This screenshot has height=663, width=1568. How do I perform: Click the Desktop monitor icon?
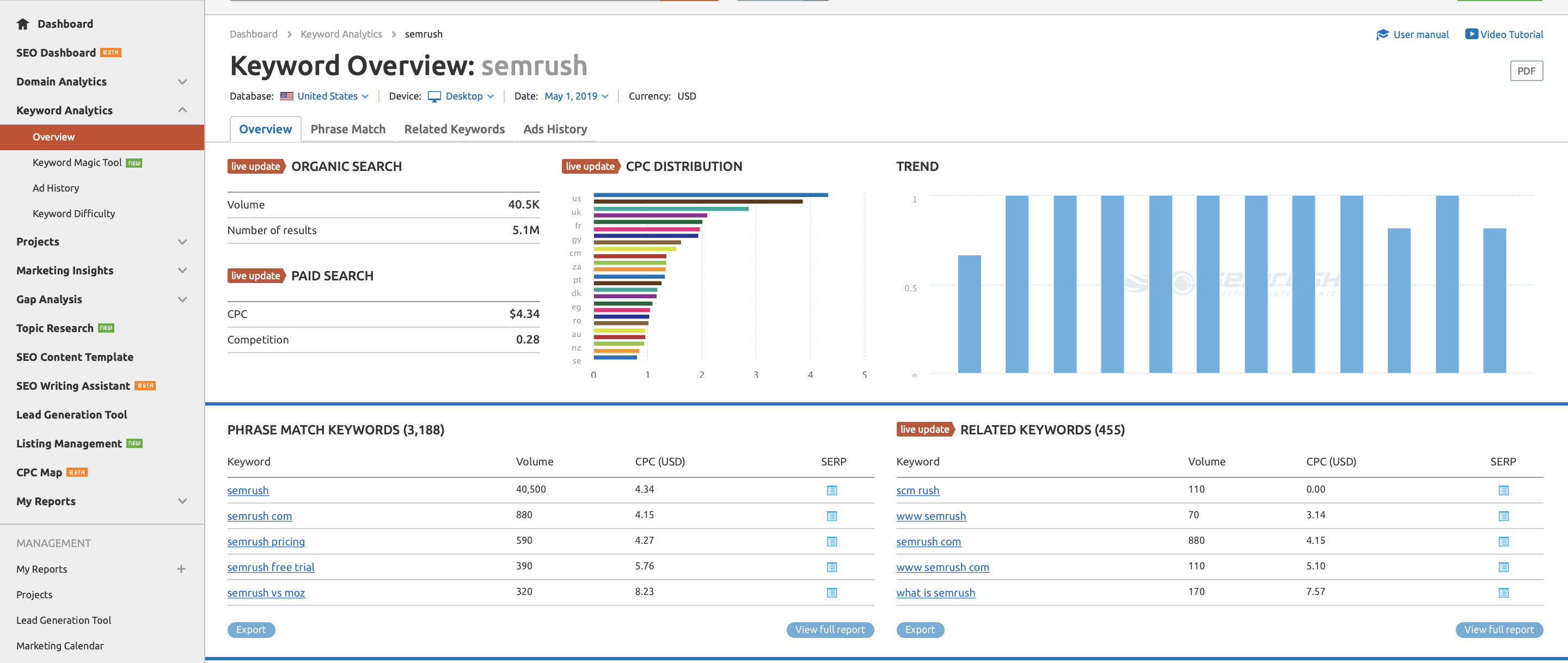point(434,96)
